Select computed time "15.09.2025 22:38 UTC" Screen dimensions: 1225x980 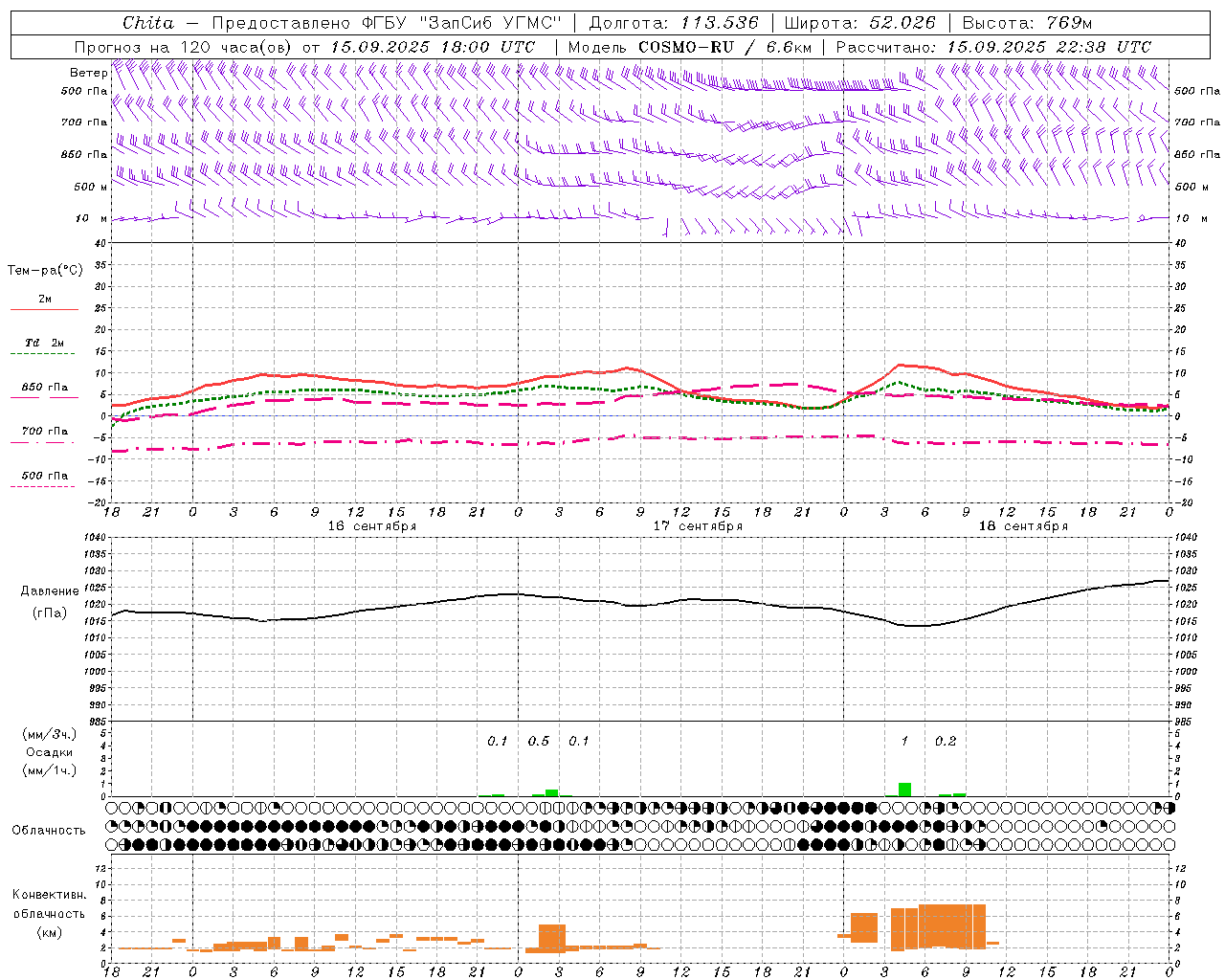1049,47
